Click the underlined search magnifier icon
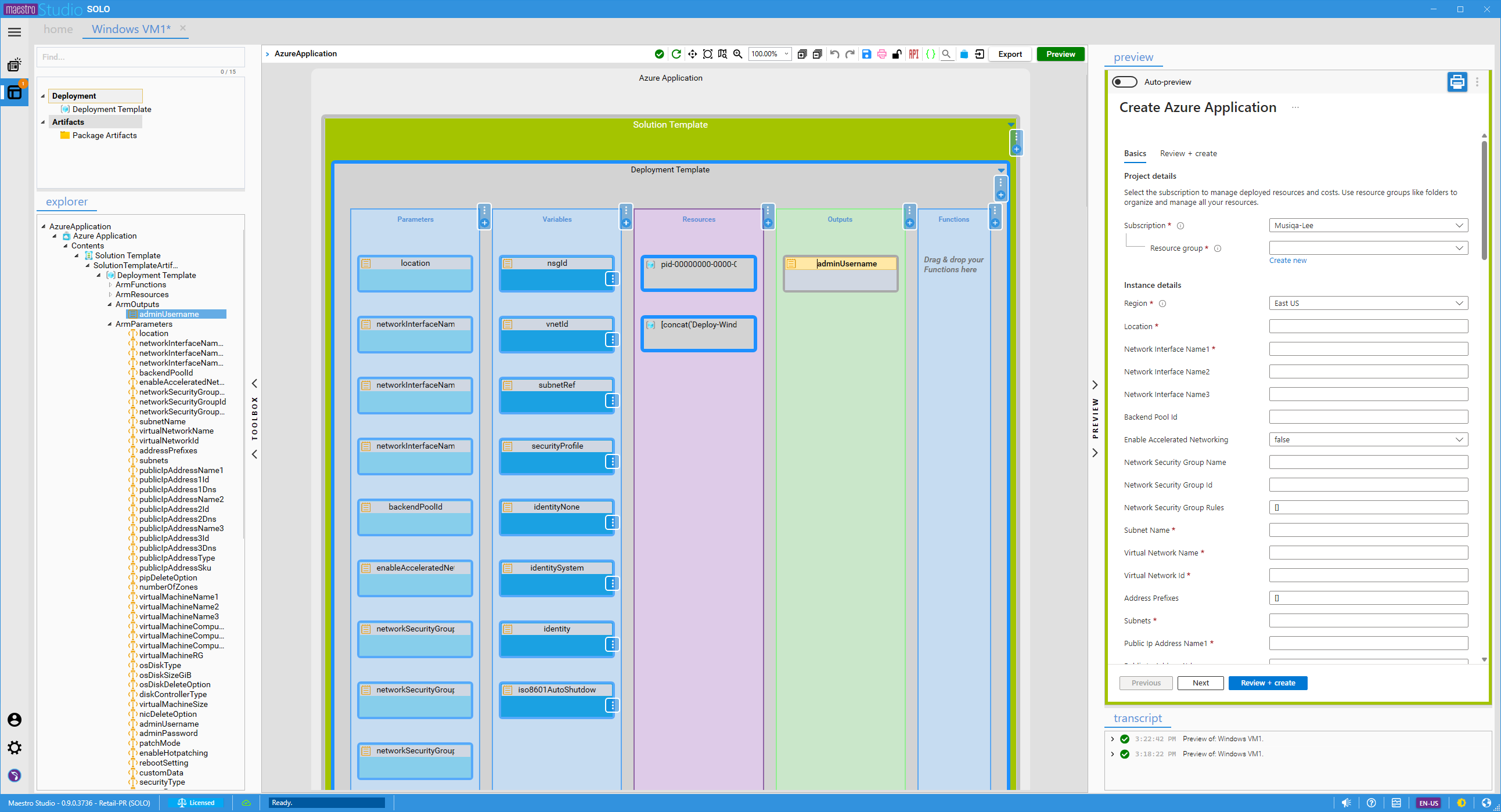 tap(947, 54)
